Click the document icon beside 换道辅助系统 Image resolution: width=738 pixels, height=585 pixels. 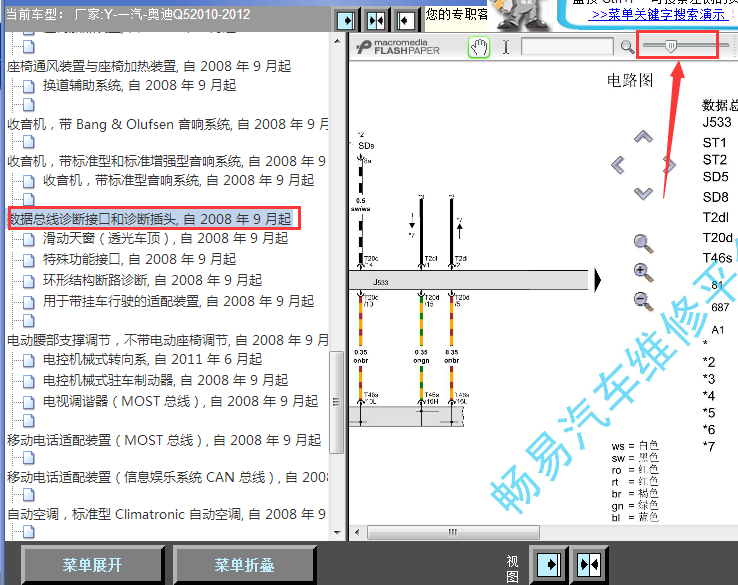point(29,86)
